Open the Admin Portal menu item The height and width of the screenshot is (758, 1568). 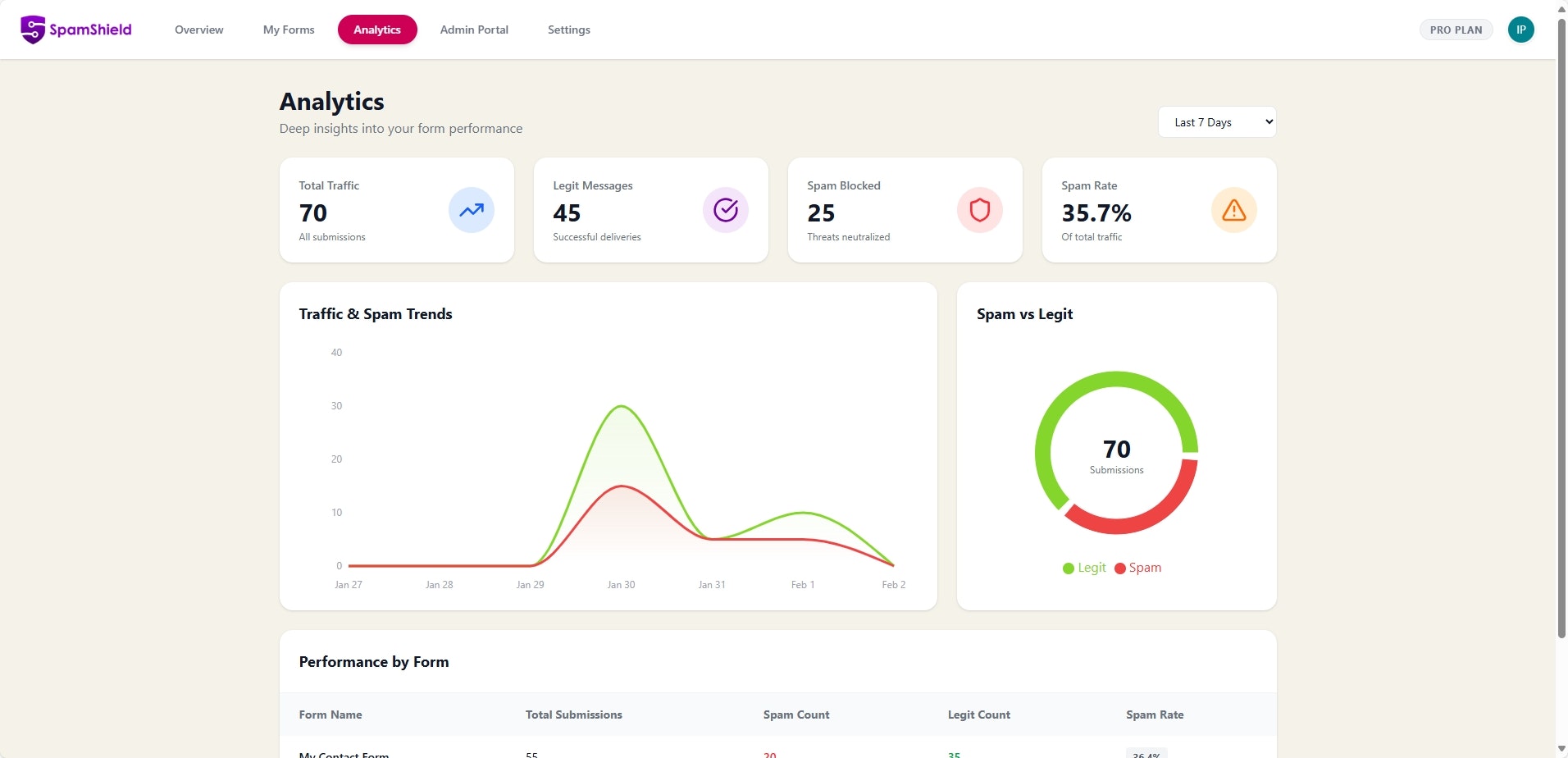click(x=473, y=30)
